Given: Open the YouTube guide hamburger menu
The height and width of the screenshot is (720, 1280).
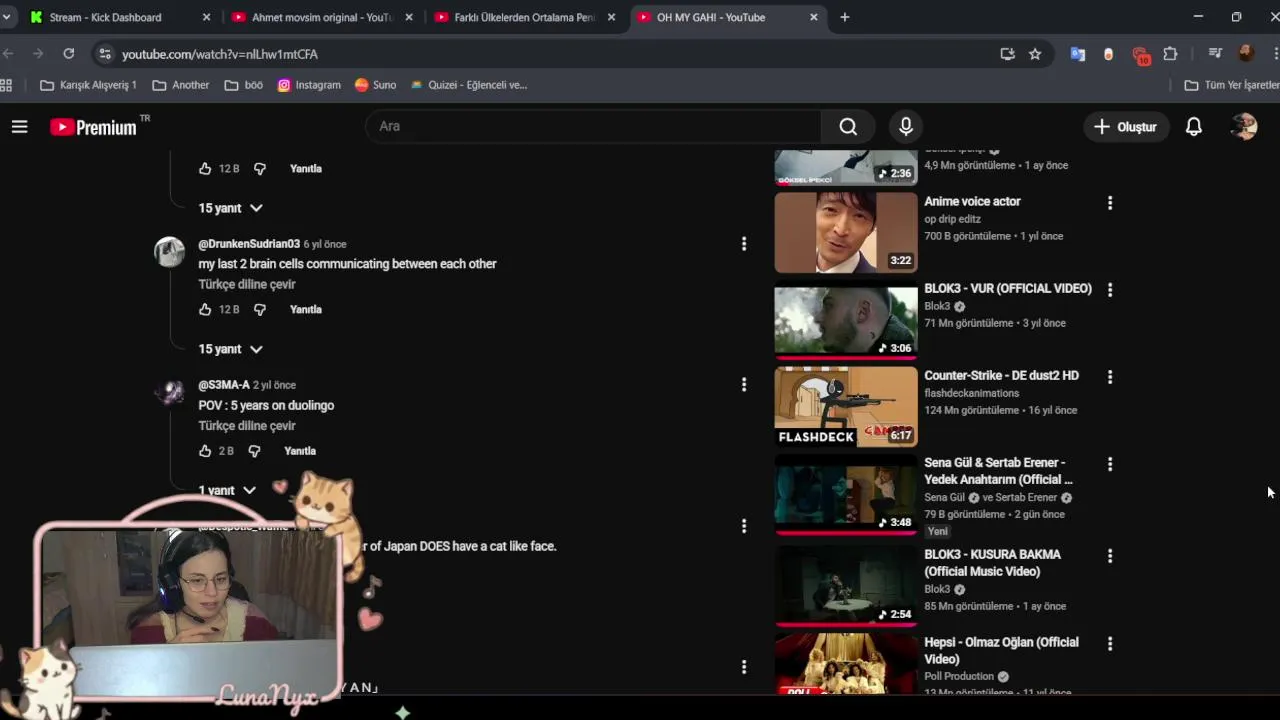Looking at the screenshot, I should 19,126.
